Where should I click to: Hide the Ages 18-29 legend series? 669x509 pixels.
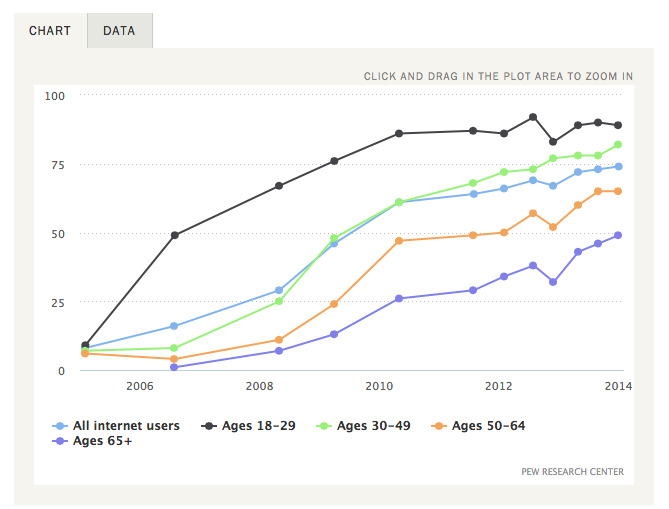(x=260, y=426)
